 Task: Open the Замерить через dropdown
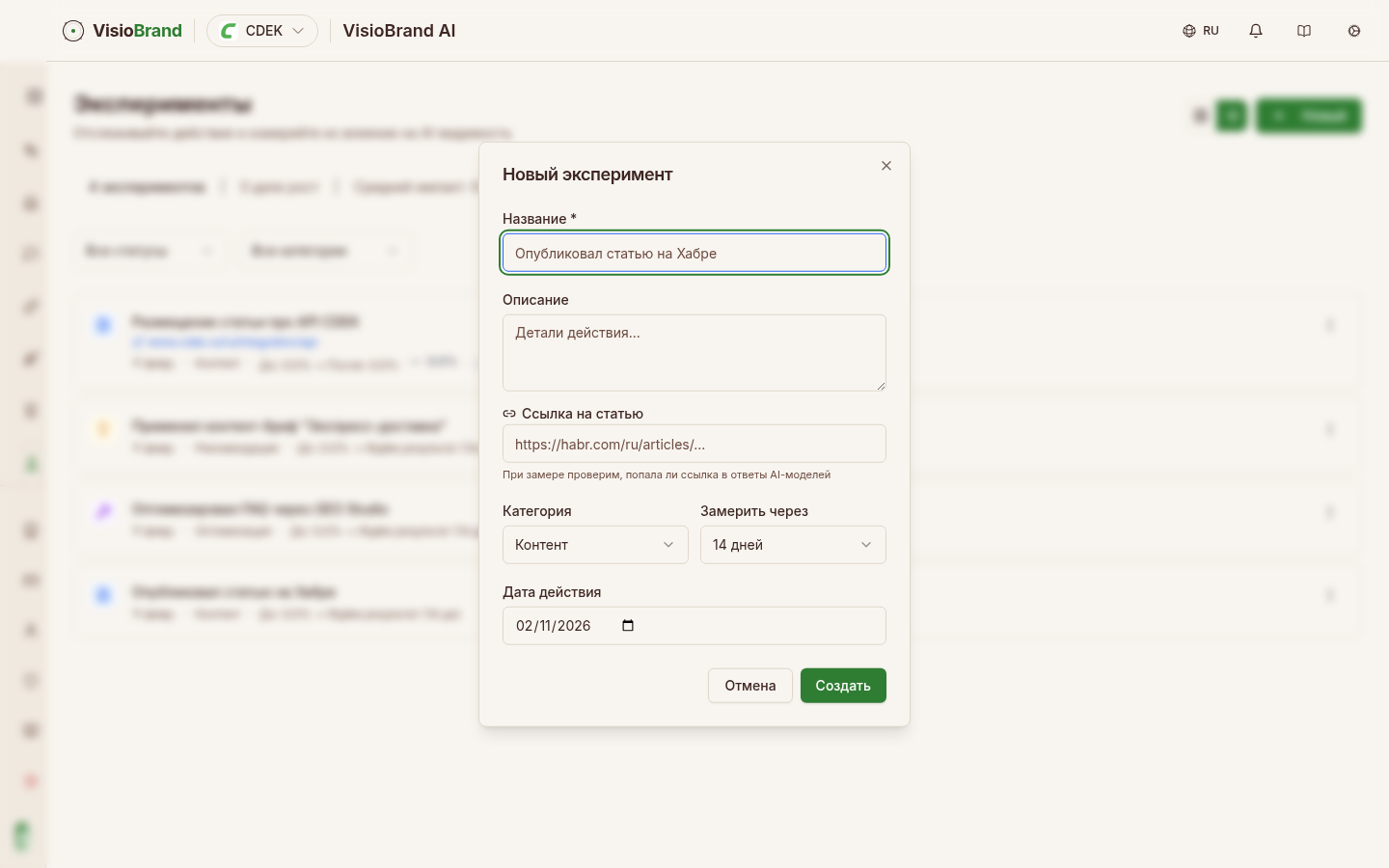click(x=792, y=545)
